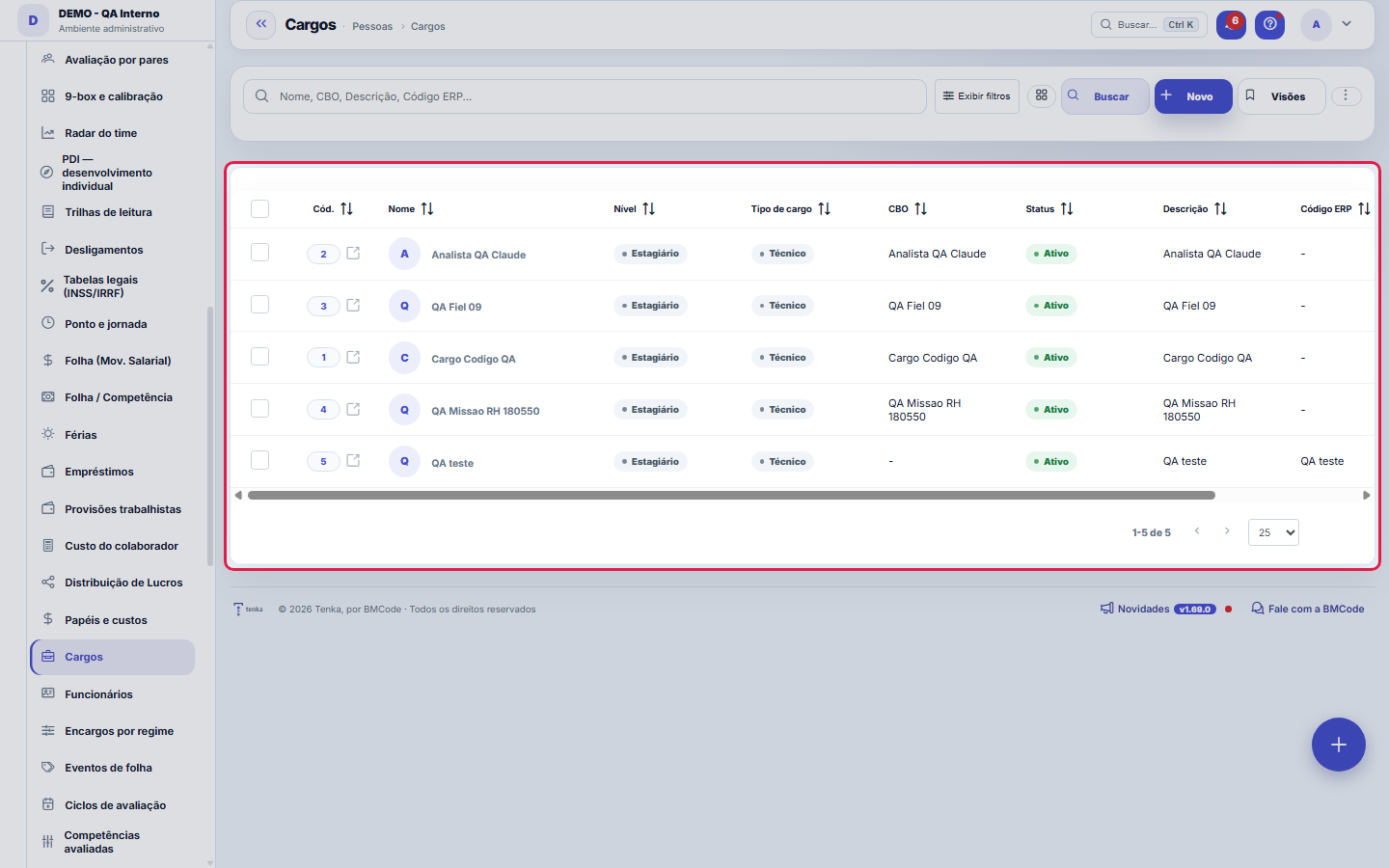This screenshot has height=868, width=1389.
Task: Click the floating plus action button
Action: point(1339,745)
